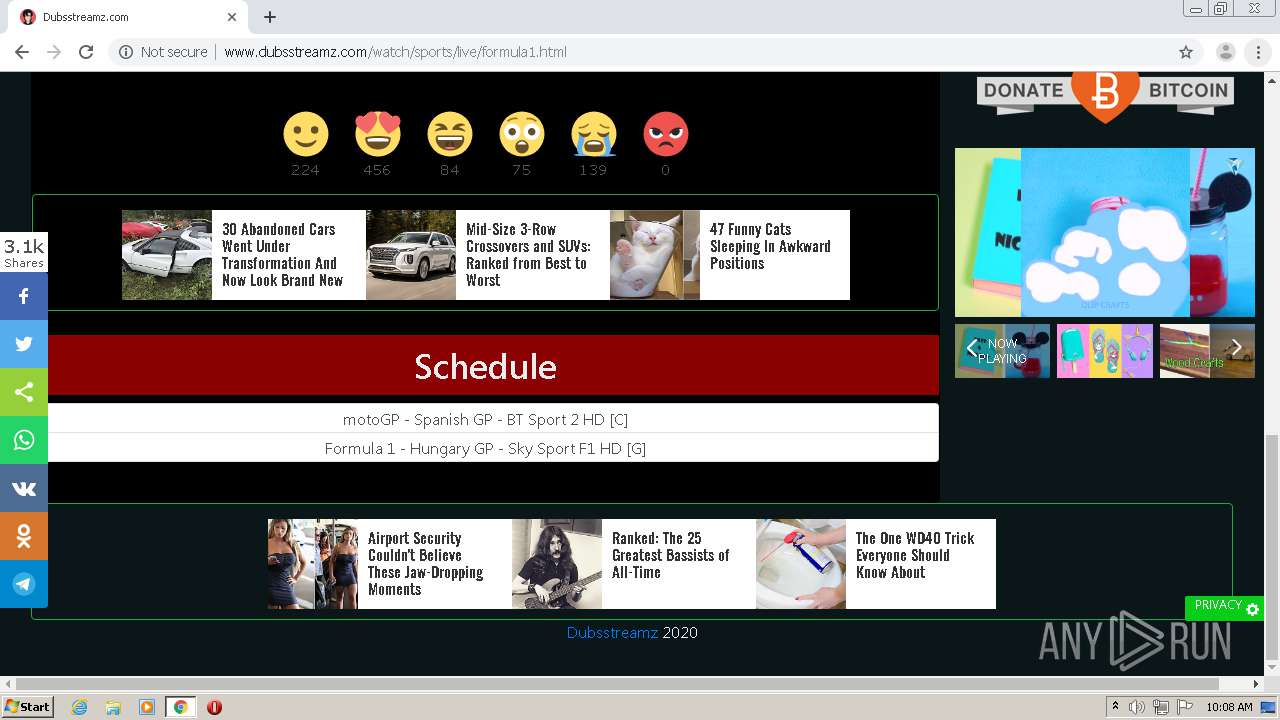Image resolution: width=1280 pixels, height=720 pixels.
Task: Click the red stop taskbar icon
Action: pos(214,707)
